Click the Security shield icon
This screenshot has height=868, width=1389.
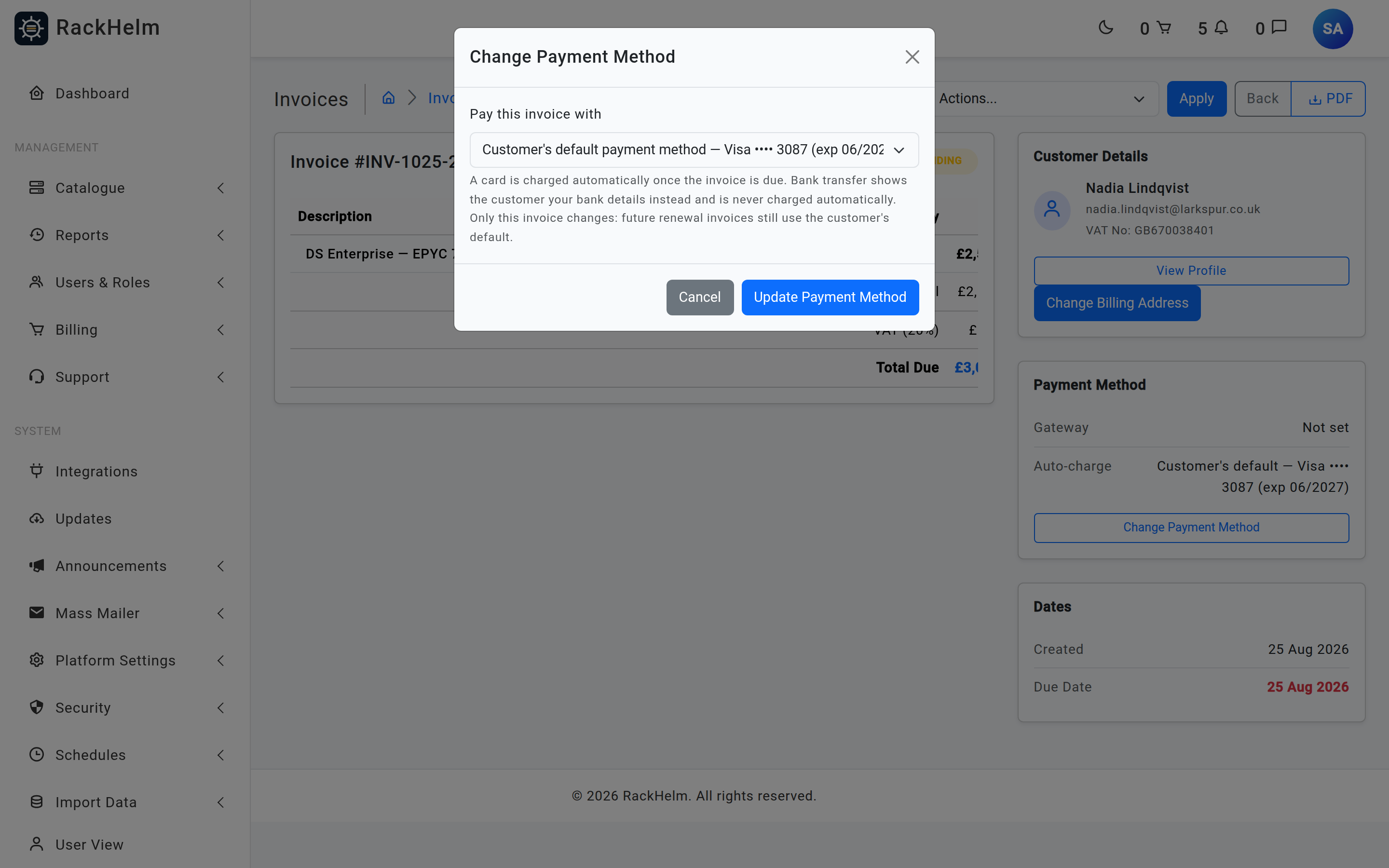[37, 707]
